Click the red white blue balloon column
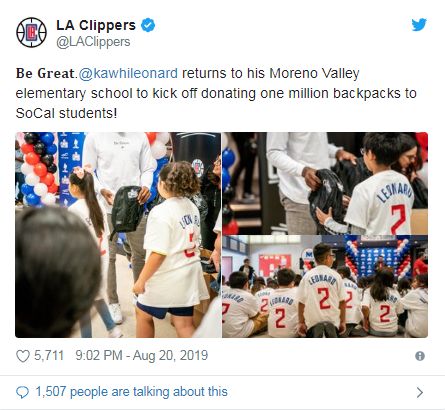The width and height of the screenshot is (445, 410). click(39, 169)
